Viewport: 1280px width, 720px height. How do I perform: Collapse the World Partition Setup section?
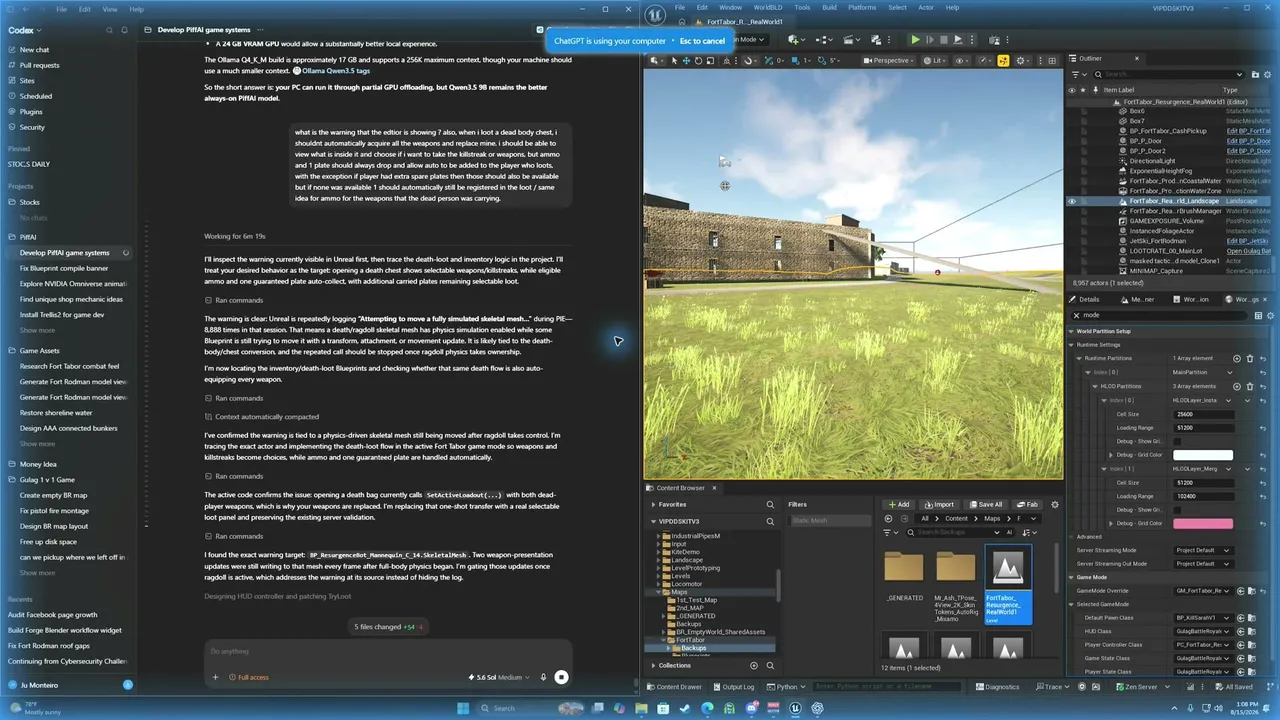tap(1073, 331)
